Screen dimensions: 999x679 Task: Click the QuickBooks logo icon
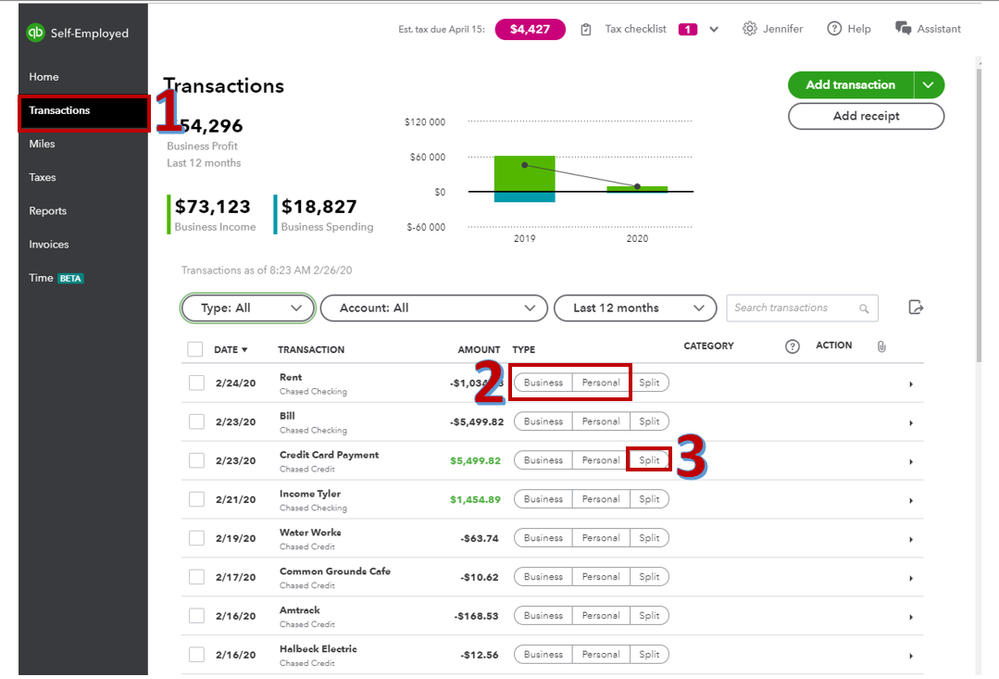pyautogui.click(x=36, y=32)
